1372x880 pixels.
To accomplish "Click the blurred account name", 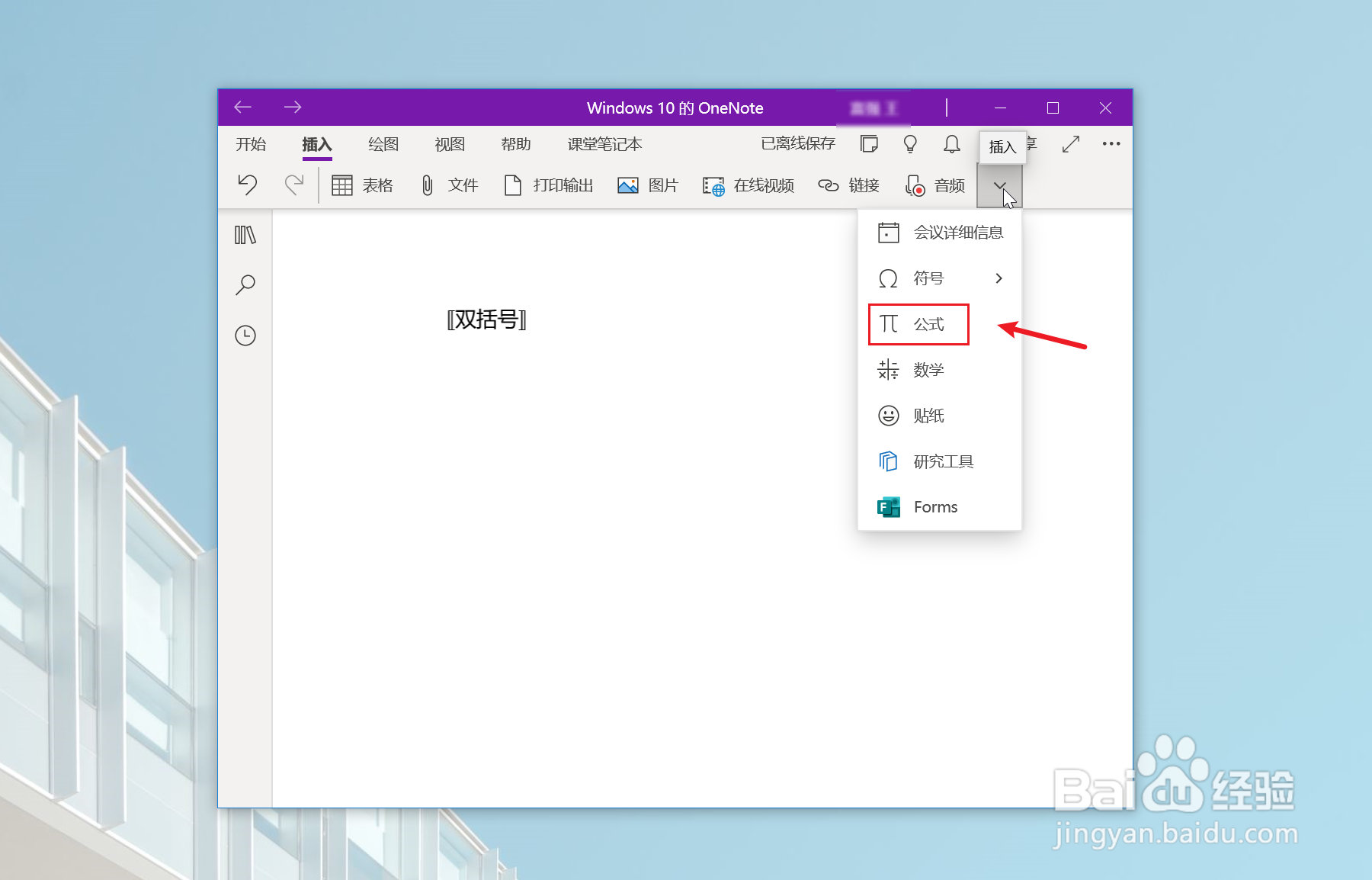I will tap(874, 108).
